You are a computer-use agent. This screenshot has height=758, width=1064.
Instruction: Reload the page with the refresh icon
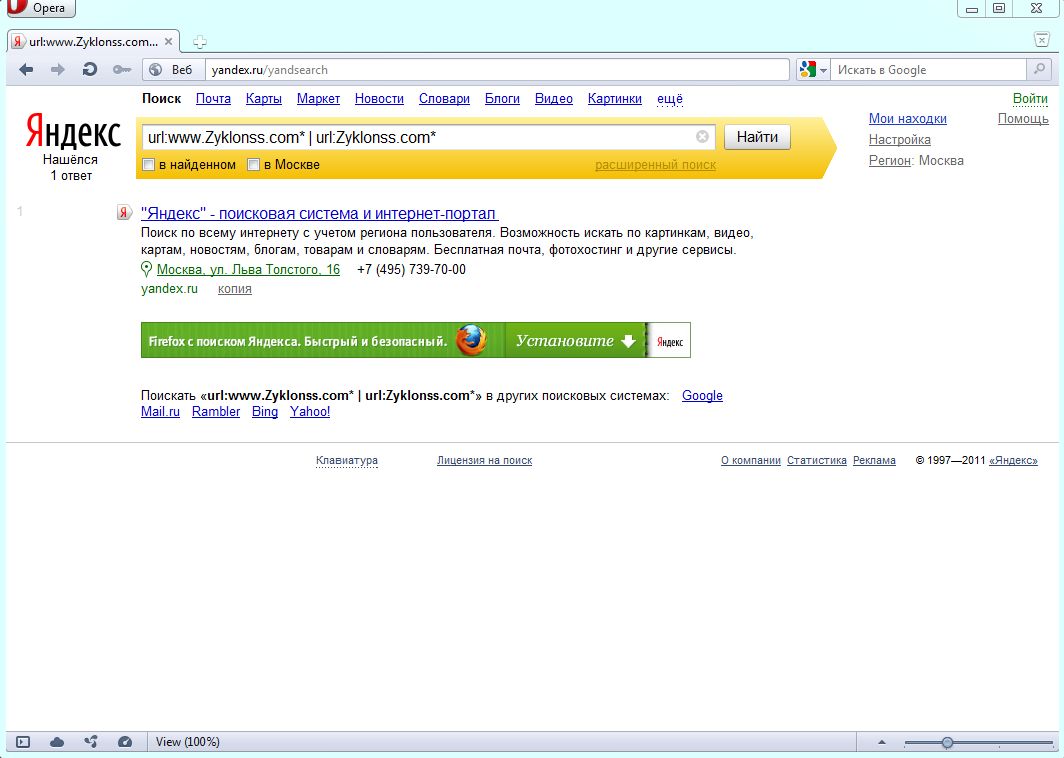pos(90,69)
